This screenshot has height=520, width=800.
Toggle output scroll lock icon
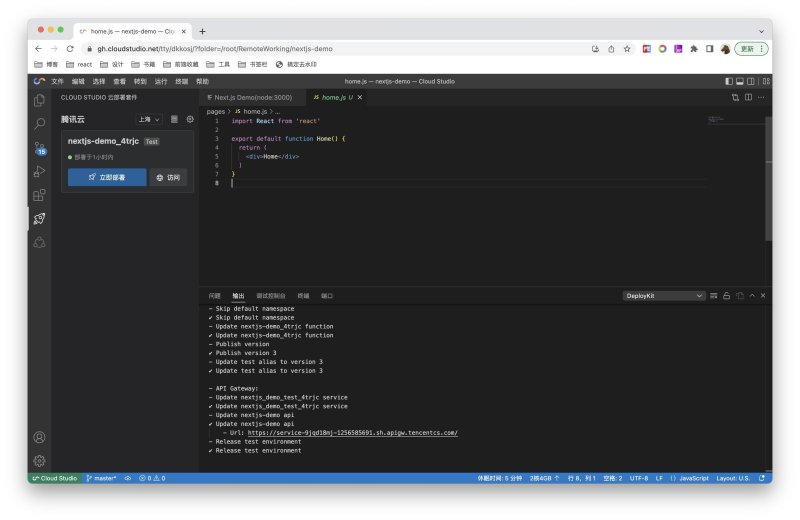point(727,295)
